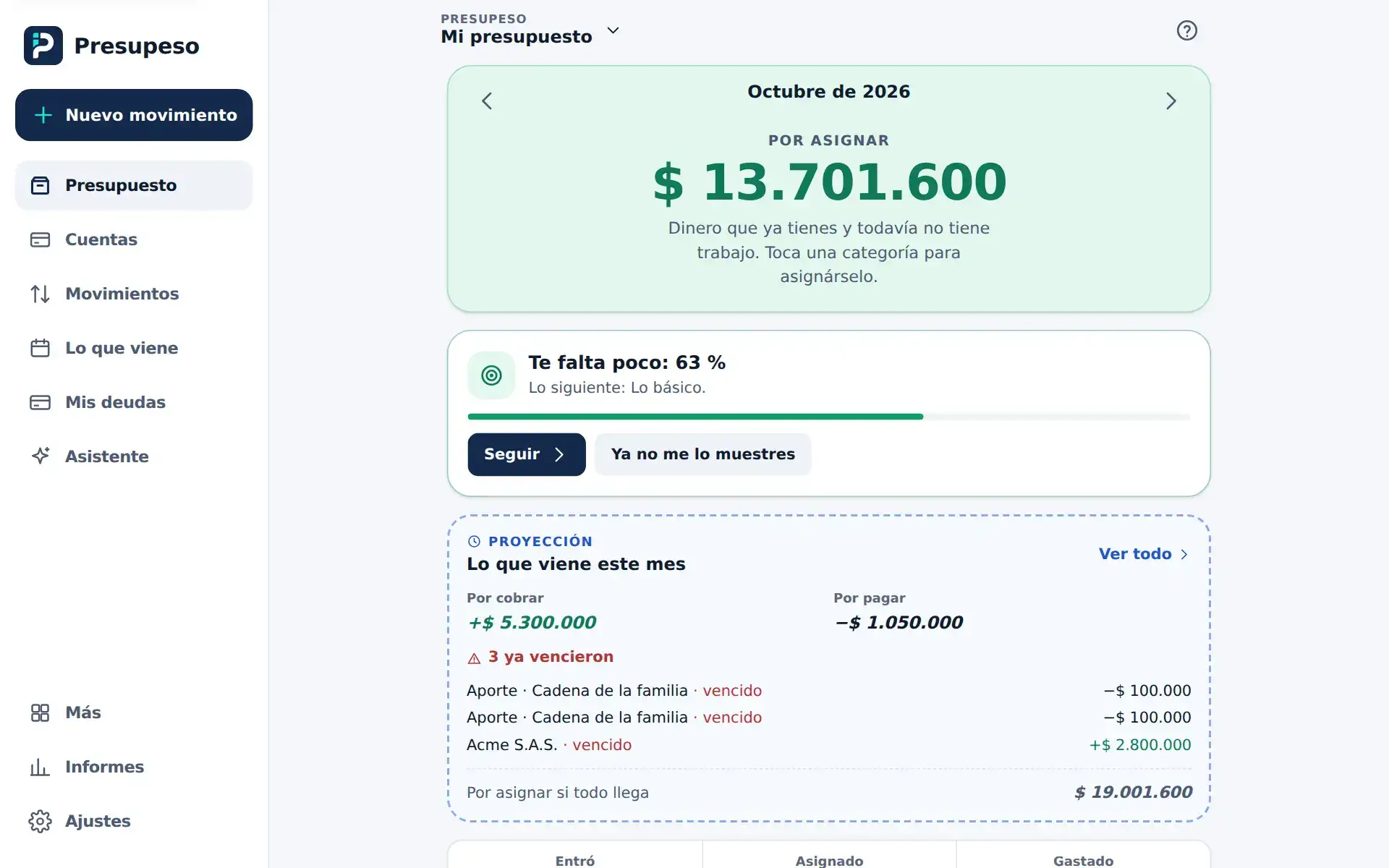Click the Seguir button

pyautogui.click(x=527, y=454)
